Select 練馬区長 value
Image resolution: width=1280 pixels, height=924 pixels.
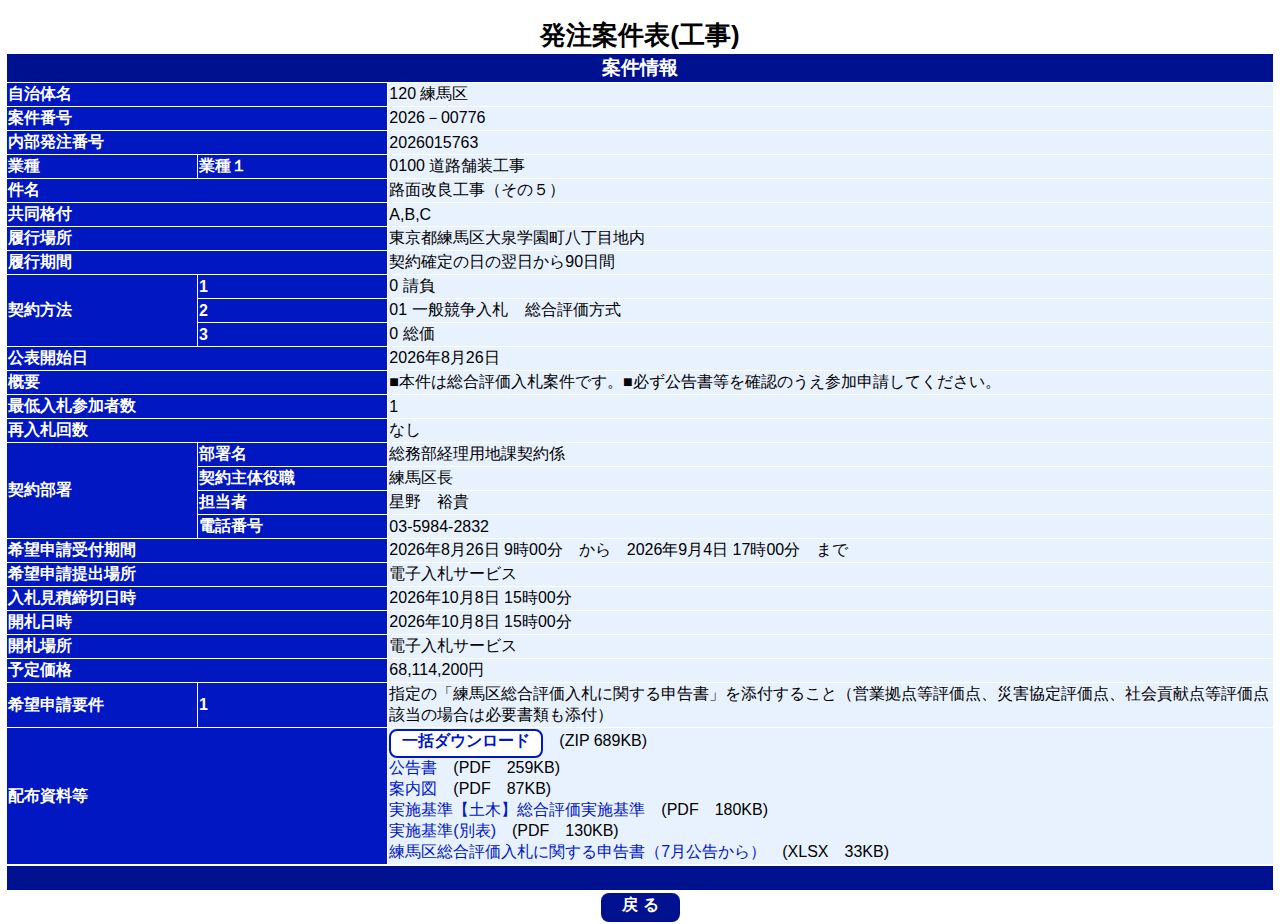[421, 478]
